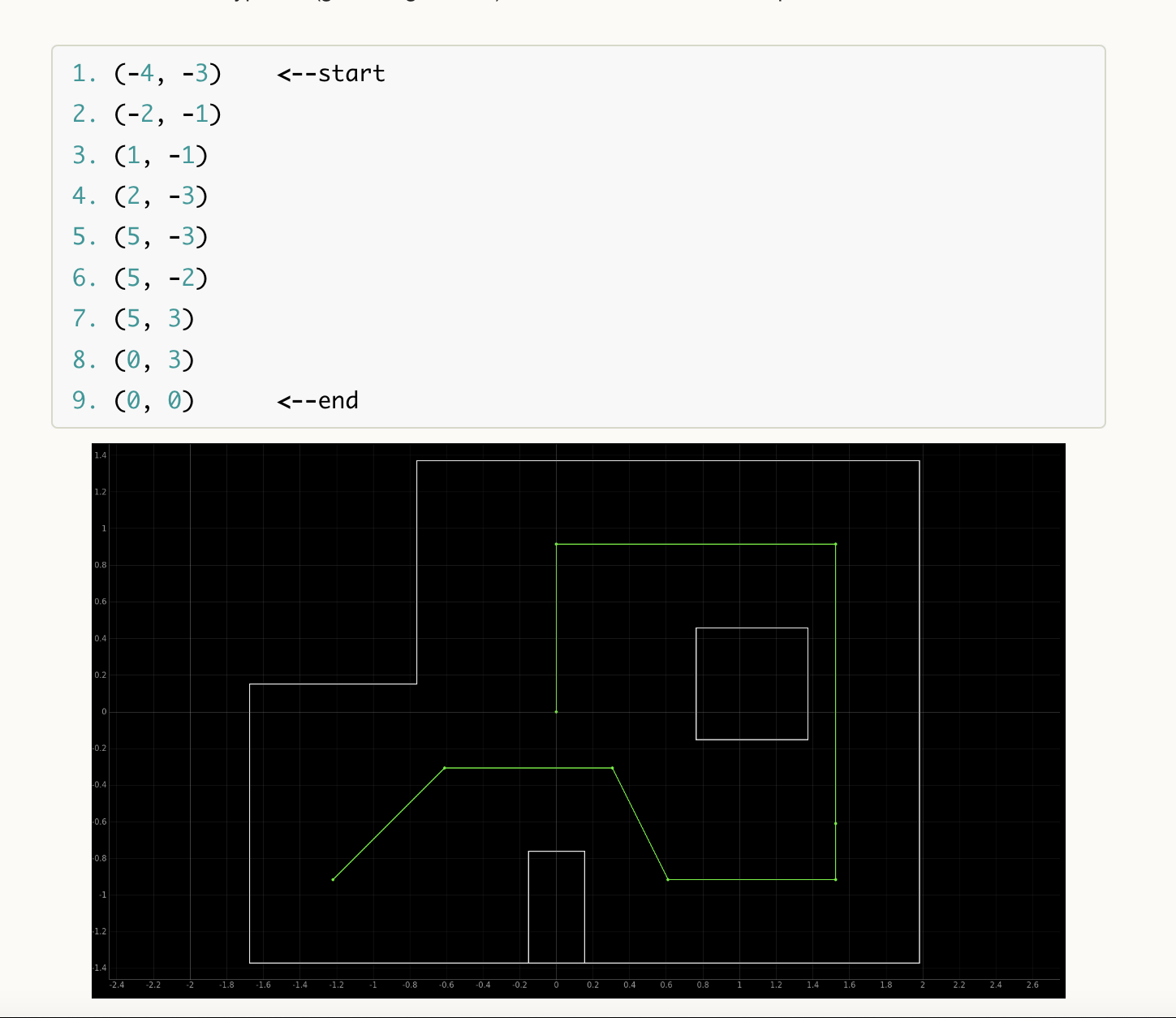This screenshot has width=1176, height=1018.
Task: Click the "-1.4" vertical axis label at bottom
Action: tap(100, 968)
